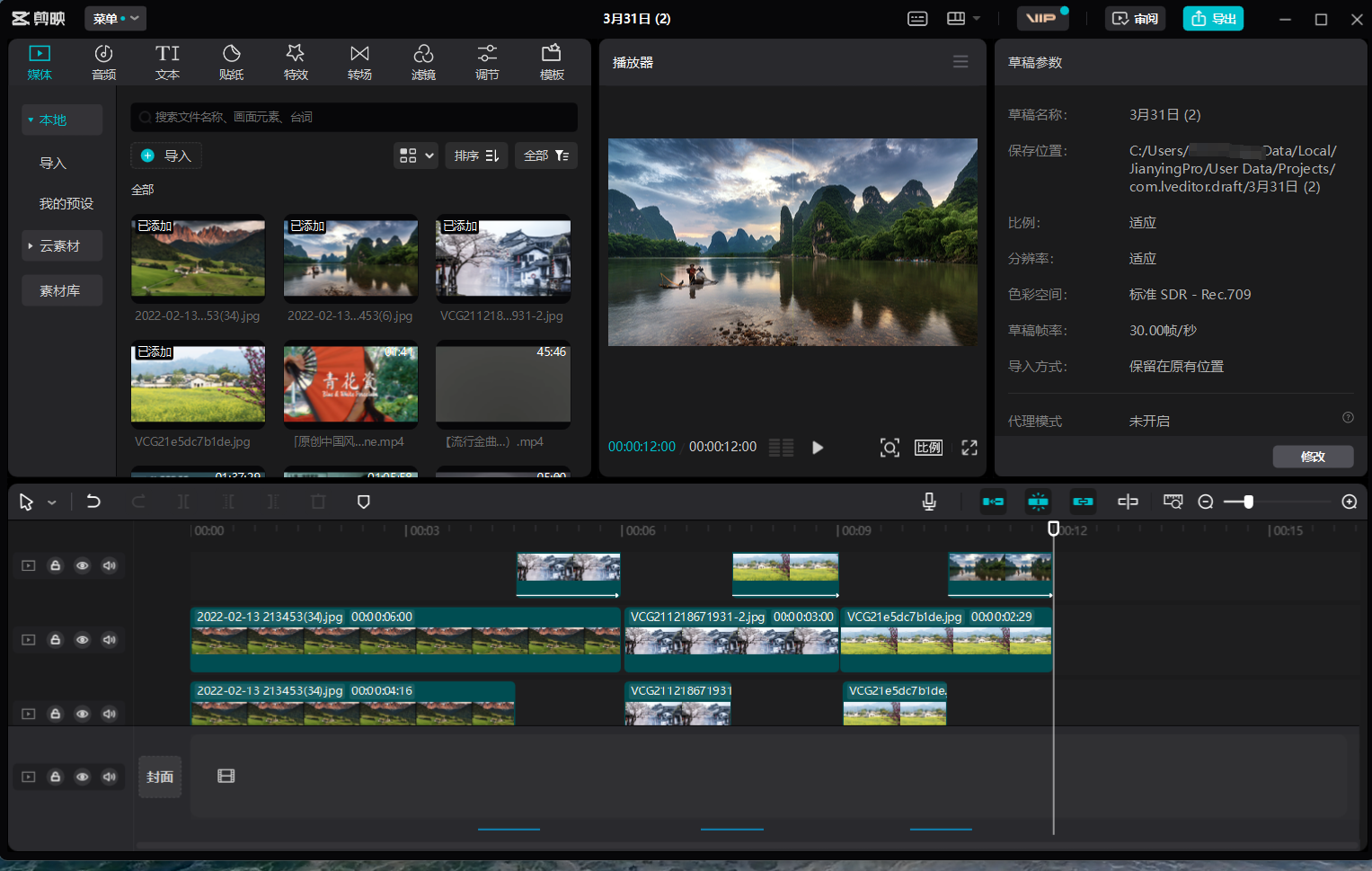Open the 素材库 material library
The width and height of the screenshot is (1372, 871).
click(x=61, y=290)
